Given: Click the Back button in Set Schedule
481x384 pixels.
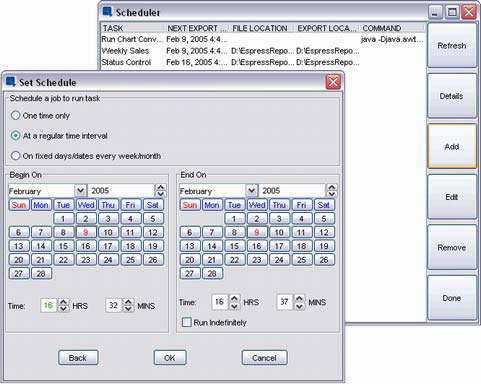Looking at the screenshot, I should [x=78, y=358].
